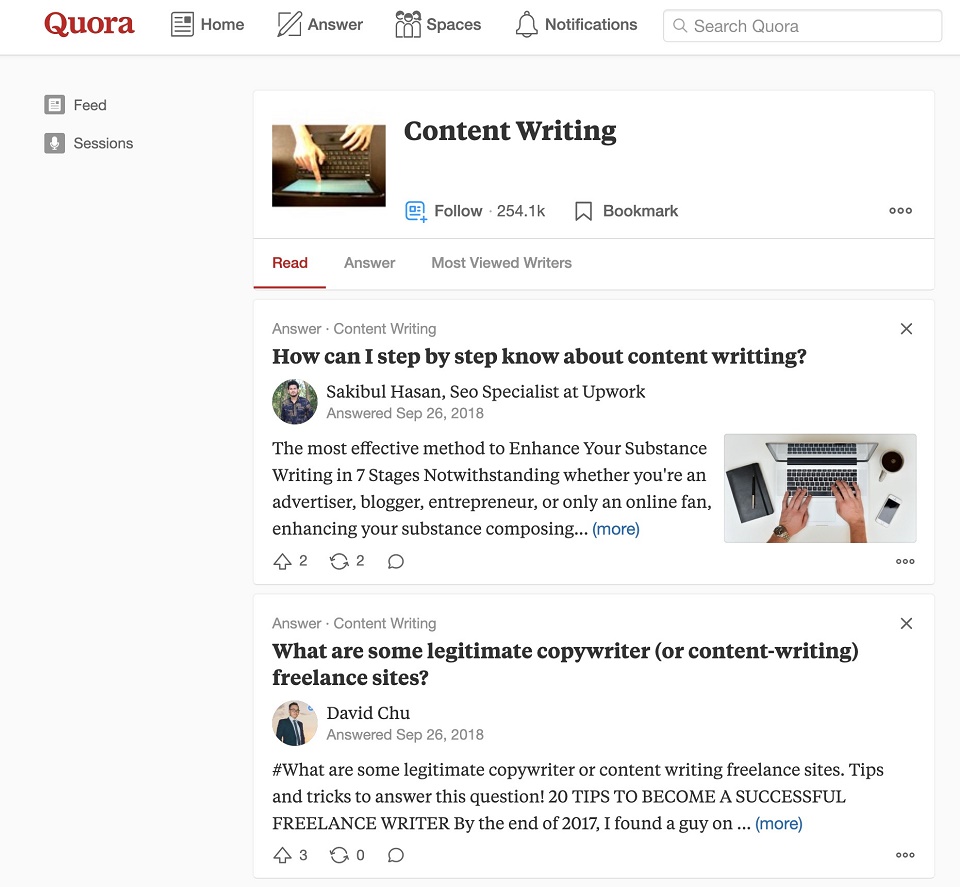Dismiss Sakibul Hasan's answer card
The image size is (960, 887).
point(906,329)
